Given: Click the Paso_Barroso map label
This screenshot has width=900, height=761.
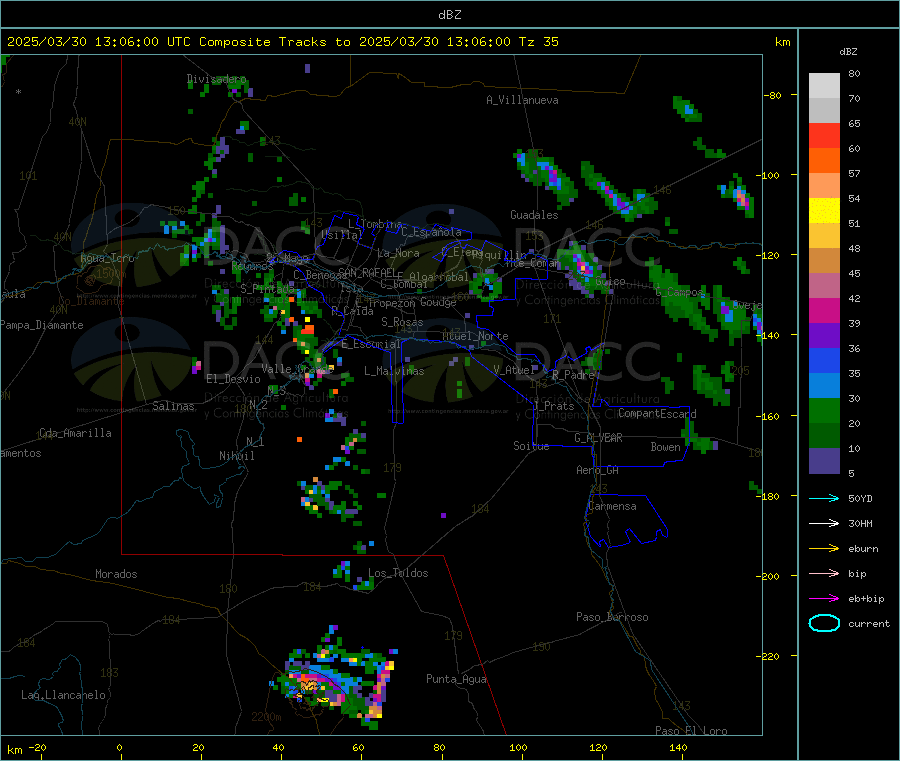Looking at the screenshot, I should coord(612,617).
